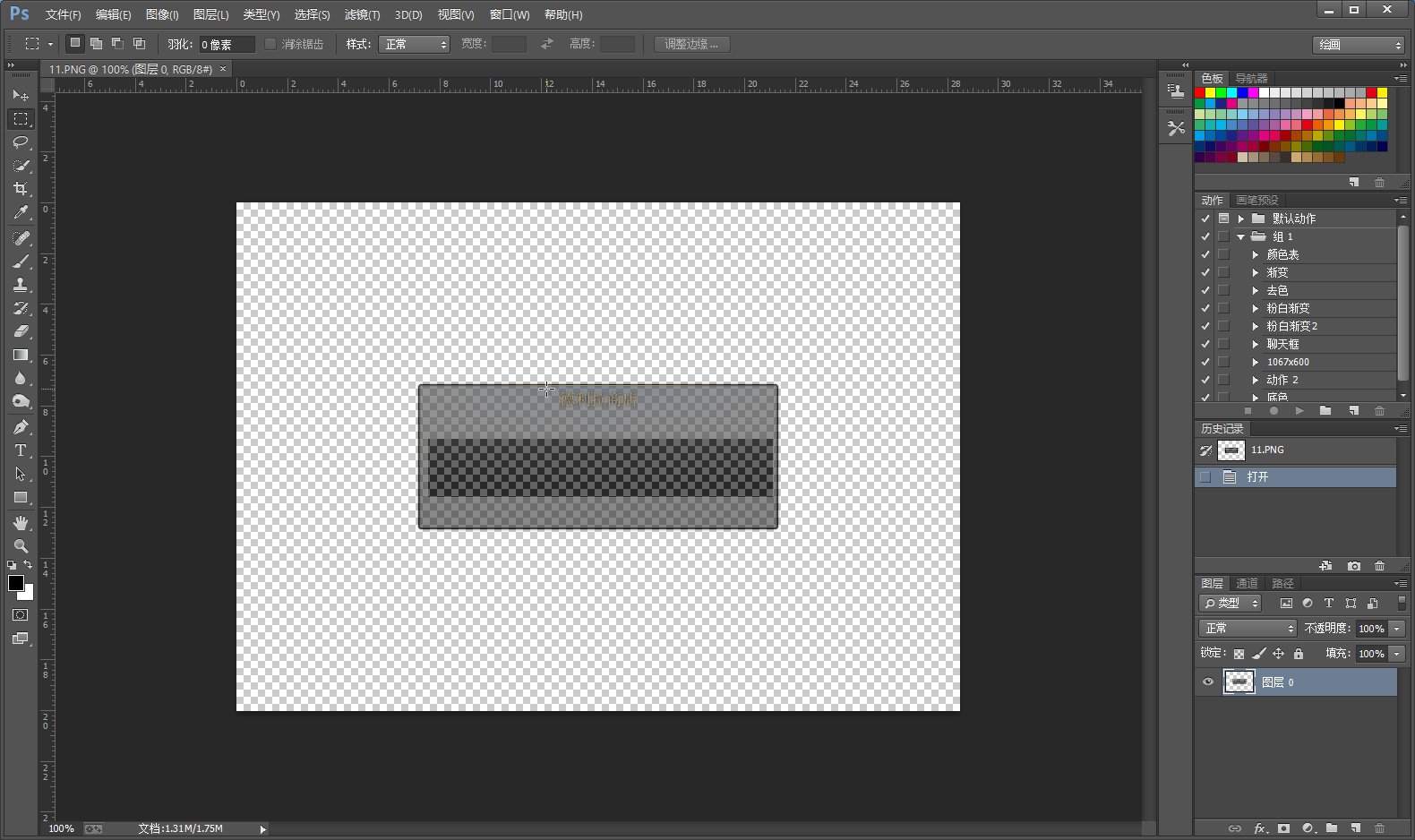Toggle lock all for the layer
1415x840 pixels.
tap(1299, 654)
